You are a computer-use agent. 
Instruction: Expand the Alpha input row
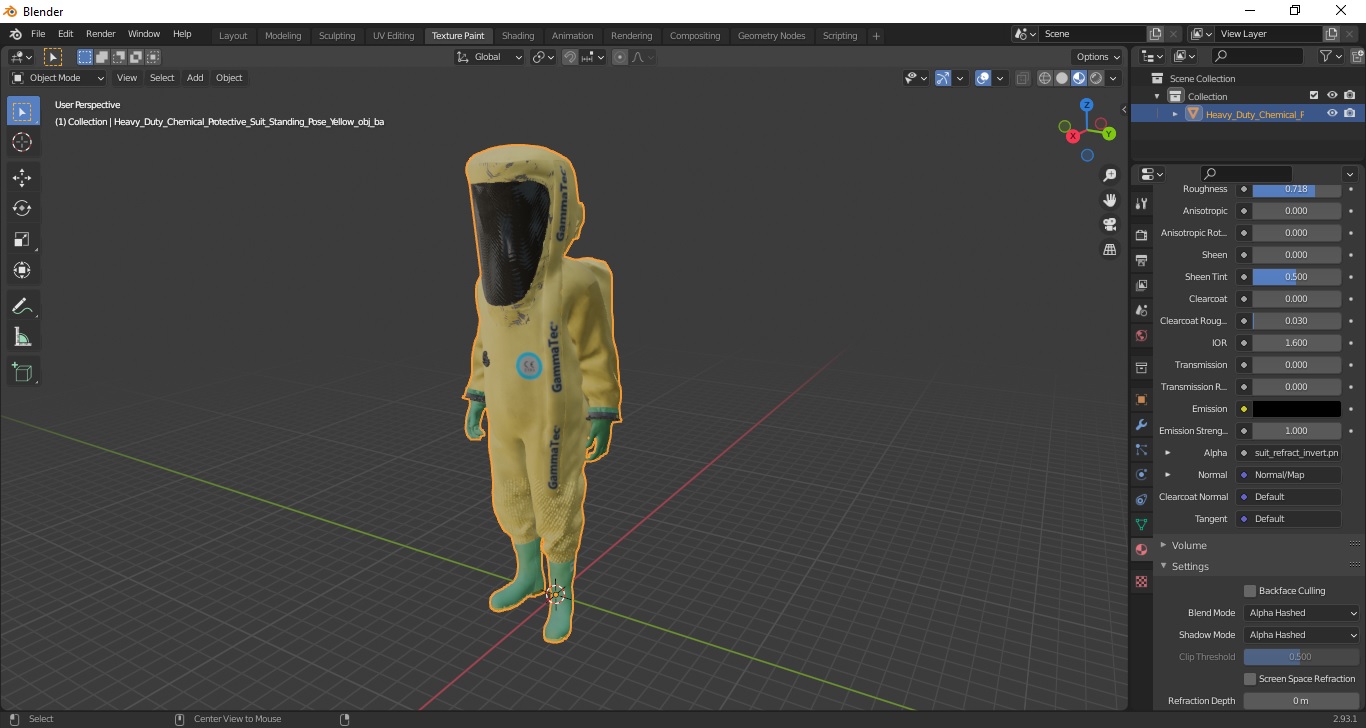(1167, 453)
